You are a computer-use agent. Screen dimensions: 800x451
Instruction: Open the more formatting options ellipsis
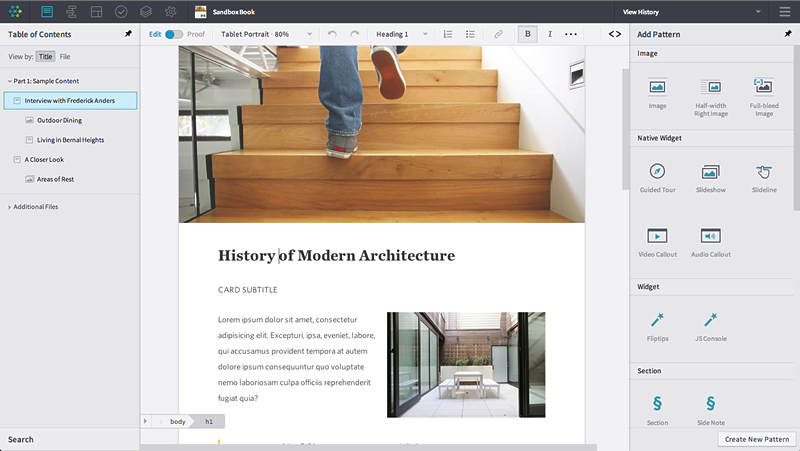(x=571, y=34)
